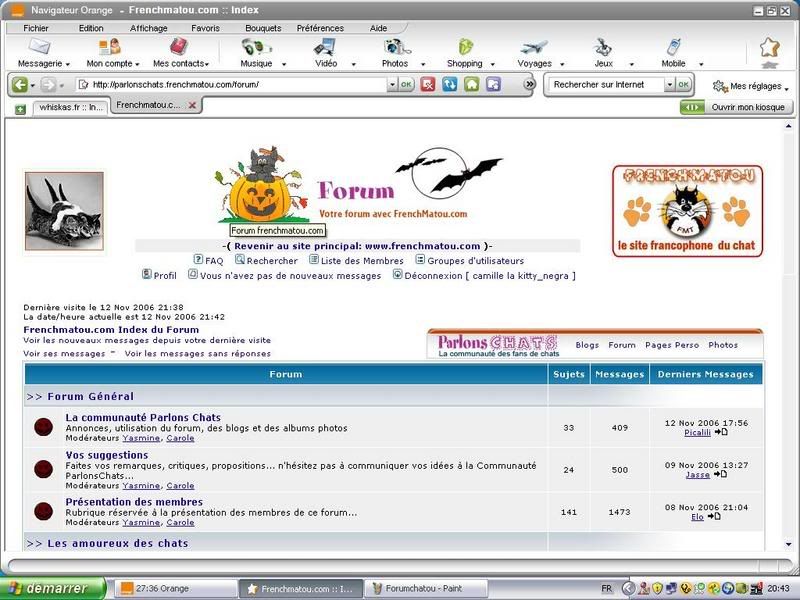Stop page loading with the red icon
This screenshot has width=800, height=600.
[x=428, y=84]
